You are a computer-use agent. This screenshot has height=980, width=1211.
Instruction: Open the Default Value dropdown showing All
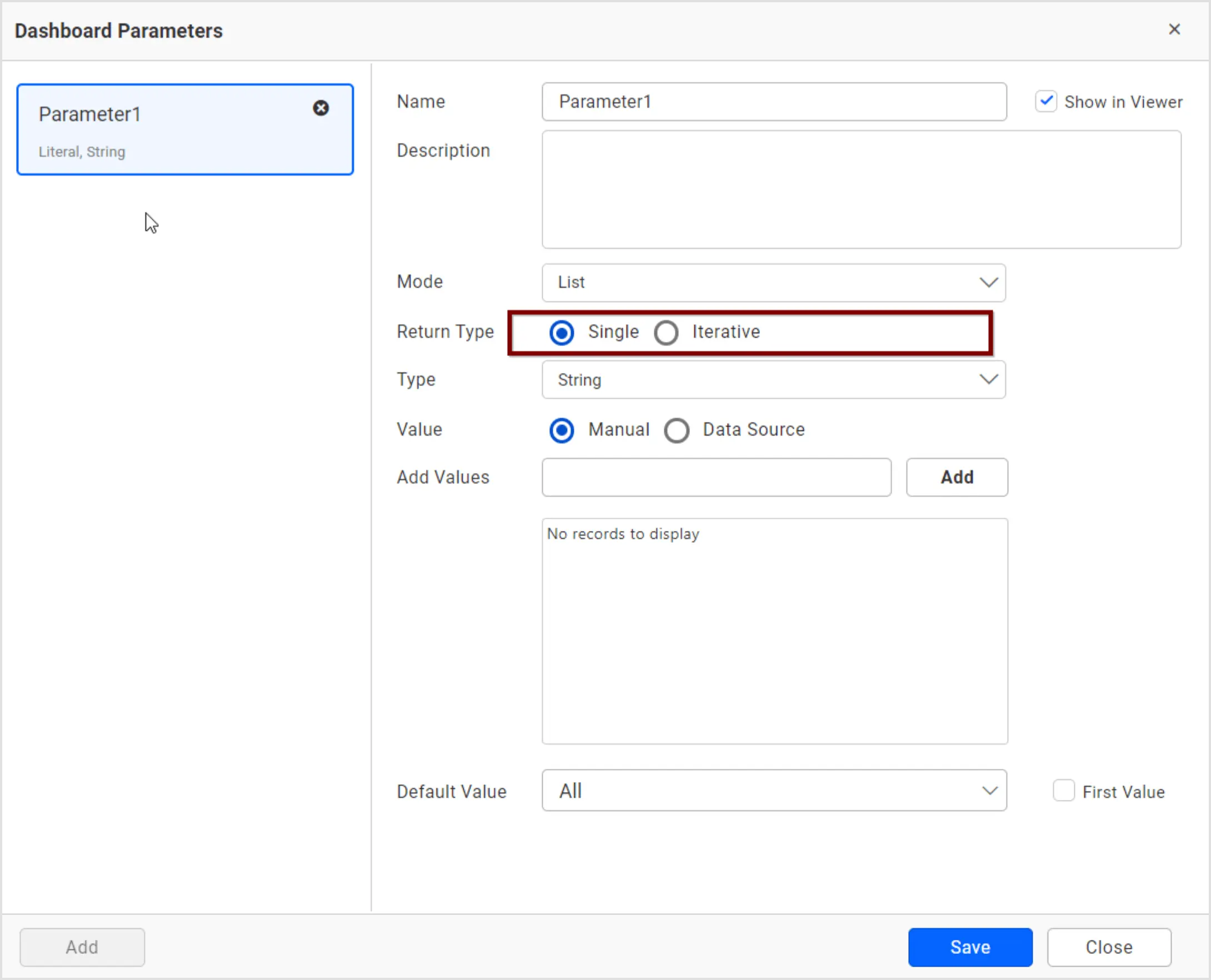click(x=773, y=791)
